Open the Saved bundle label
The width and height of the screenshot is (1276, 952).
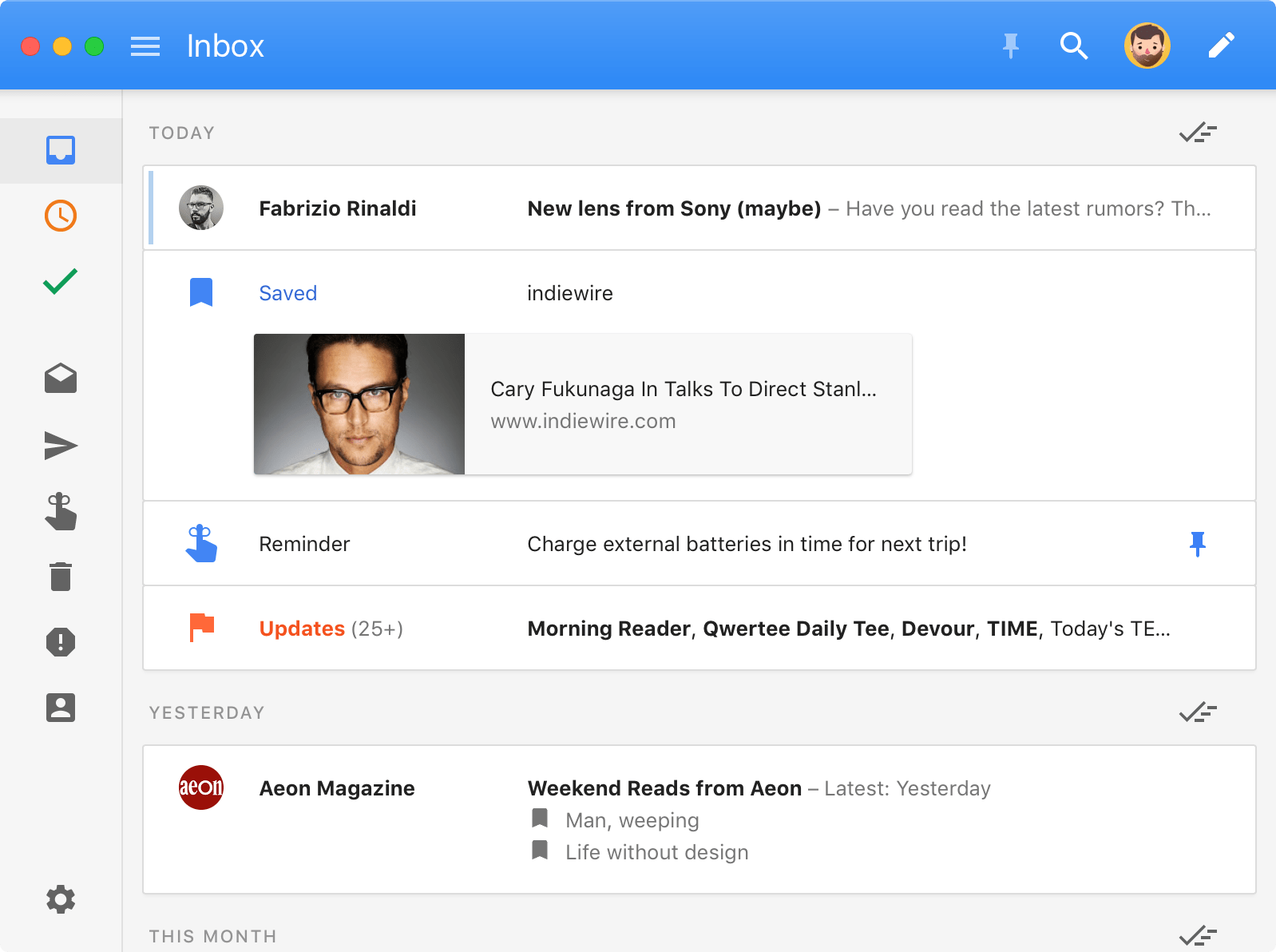[288, 293]
